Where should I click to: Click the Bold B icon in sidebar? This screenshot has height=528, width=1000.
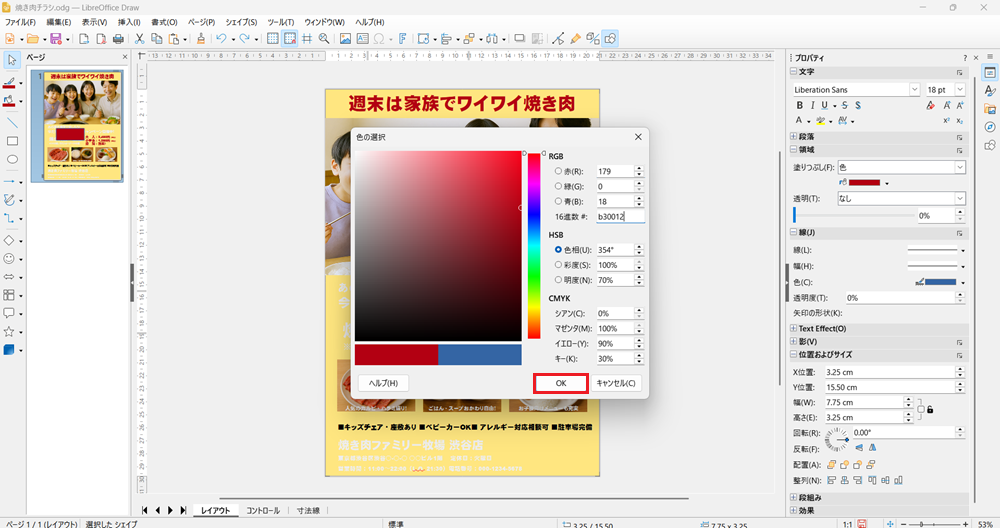[799, 105]
